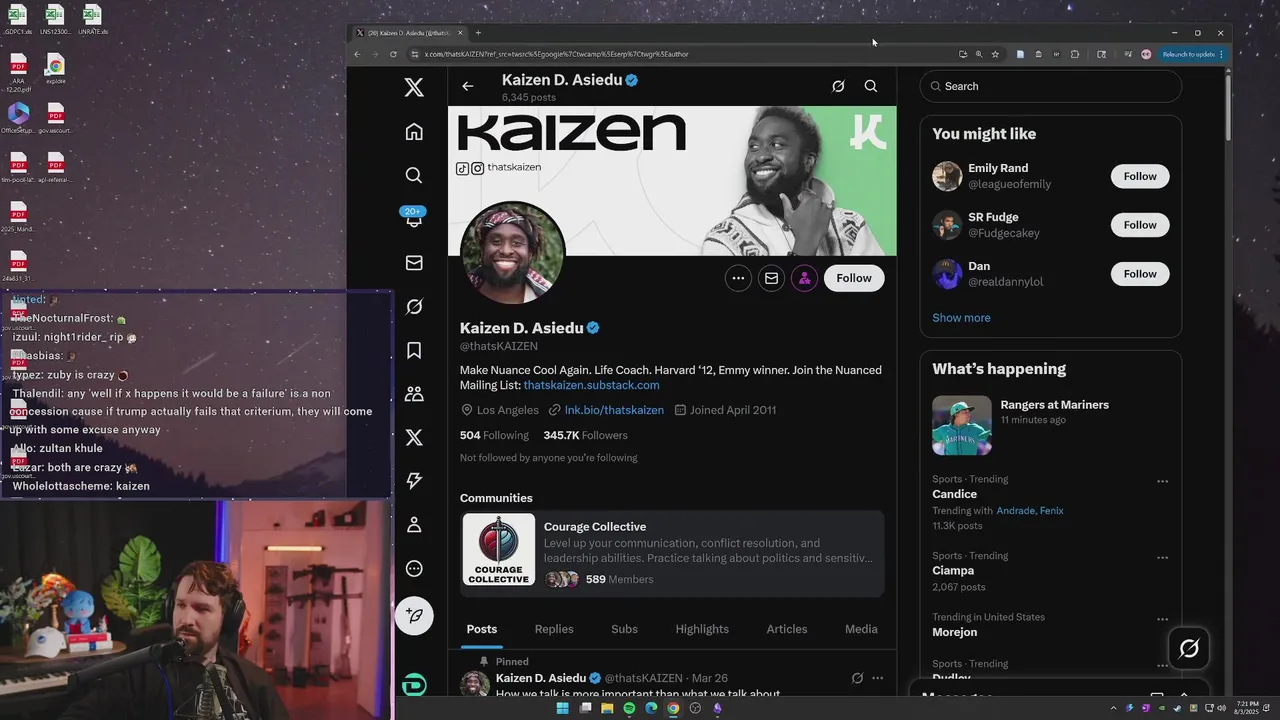Switch to the Articles tab
The height and width of the screenshot is (720, 1280).
(x=787, y=629)
